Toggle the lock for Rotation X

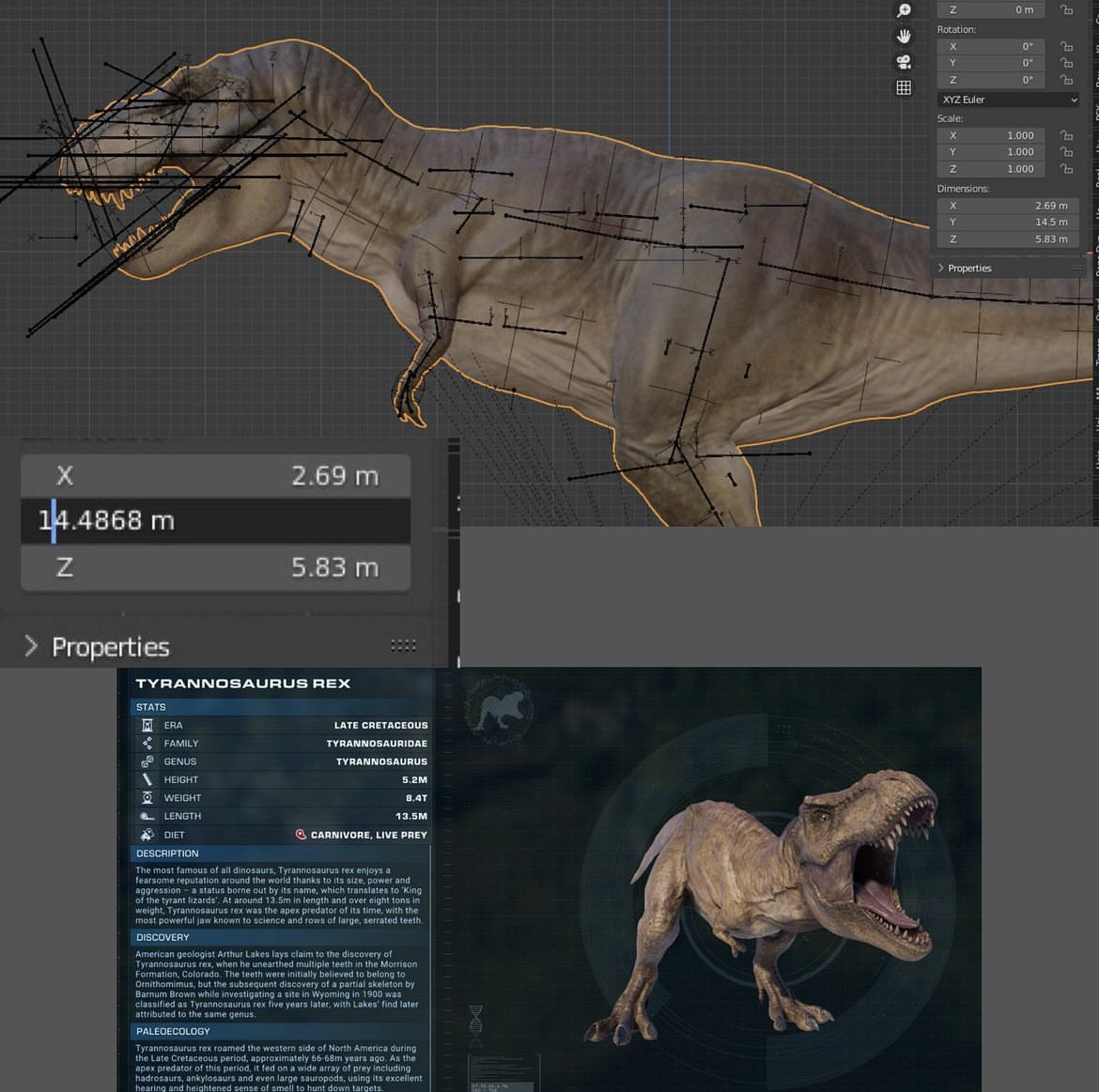click(x=1066, y=46)
